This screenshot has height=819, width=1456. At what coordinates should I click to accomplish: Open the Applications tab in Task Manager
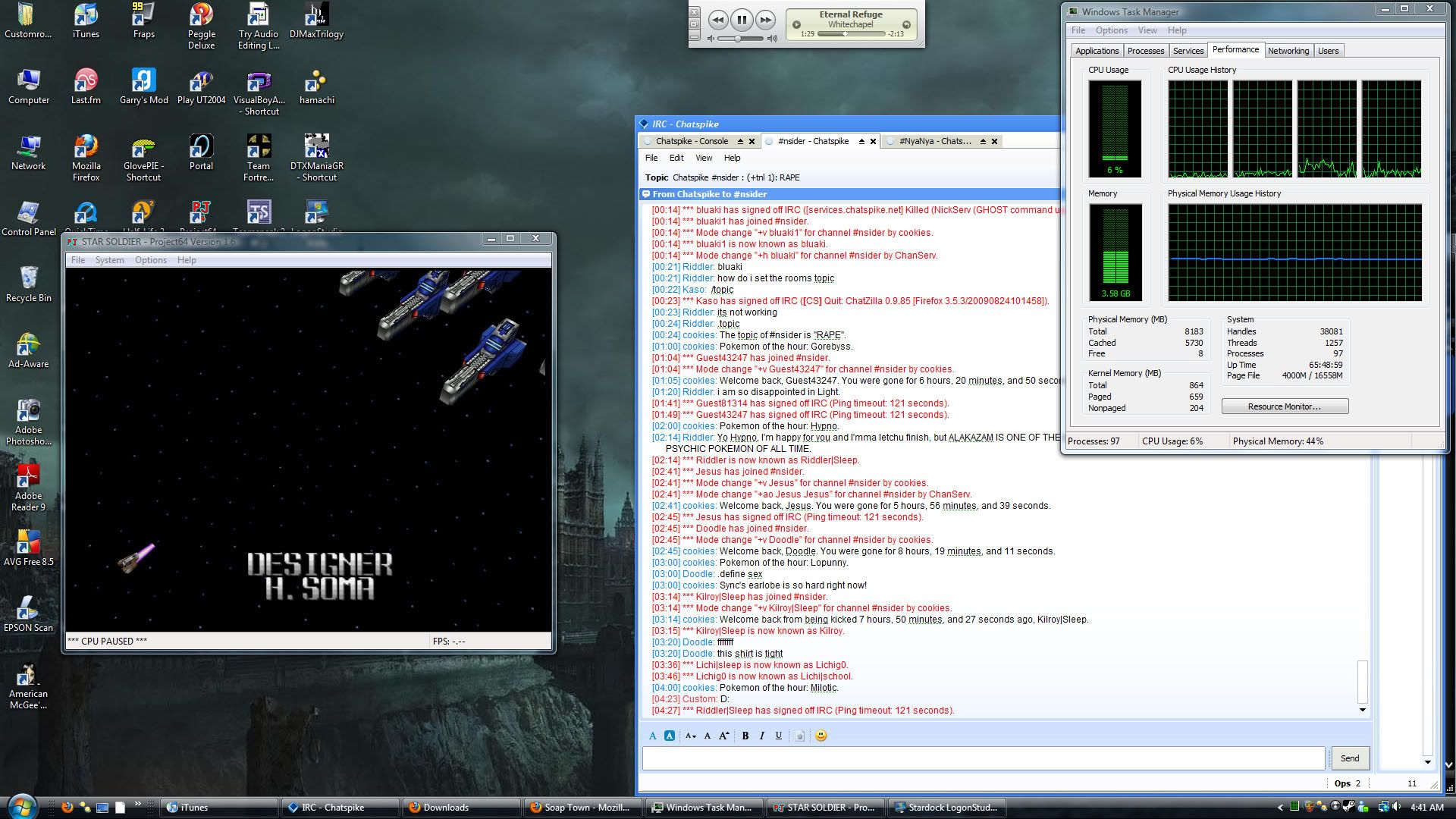point(1097,51)
